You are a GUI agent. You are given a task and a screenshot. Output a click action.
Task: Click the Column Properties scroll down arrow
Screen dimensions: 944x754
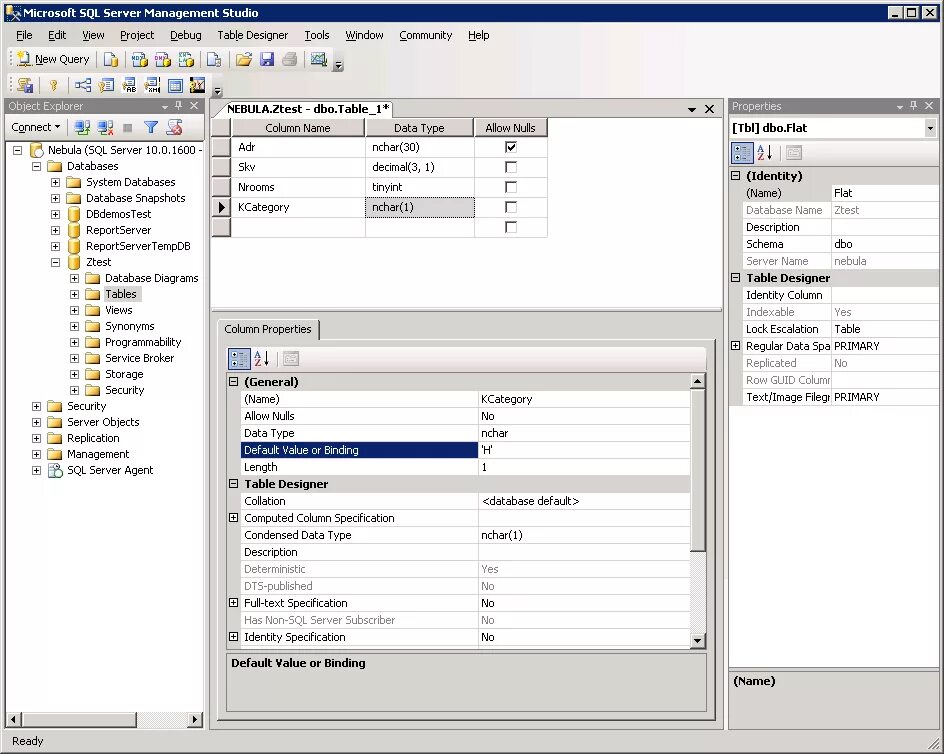coord(697,641)
